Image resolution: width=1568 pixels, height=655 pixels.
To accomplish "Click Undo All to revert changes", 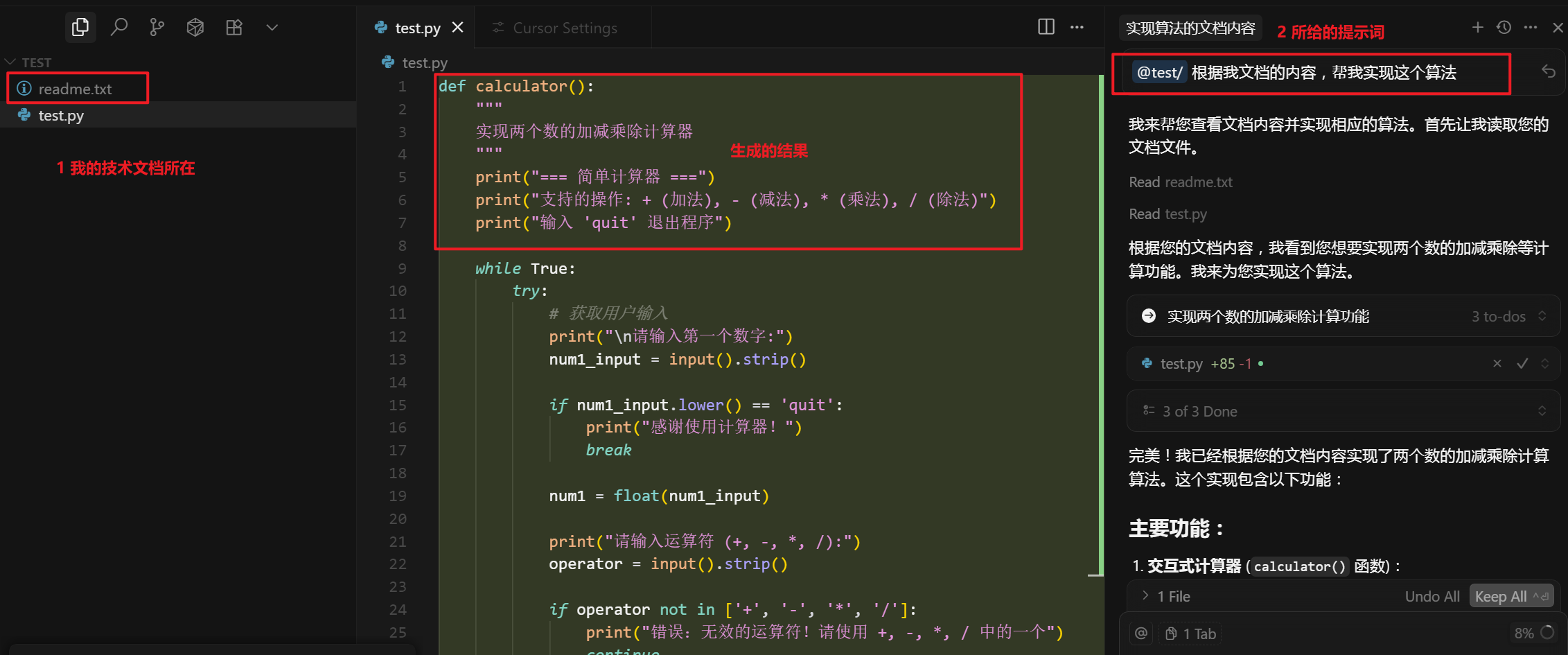I will 1432,595.
